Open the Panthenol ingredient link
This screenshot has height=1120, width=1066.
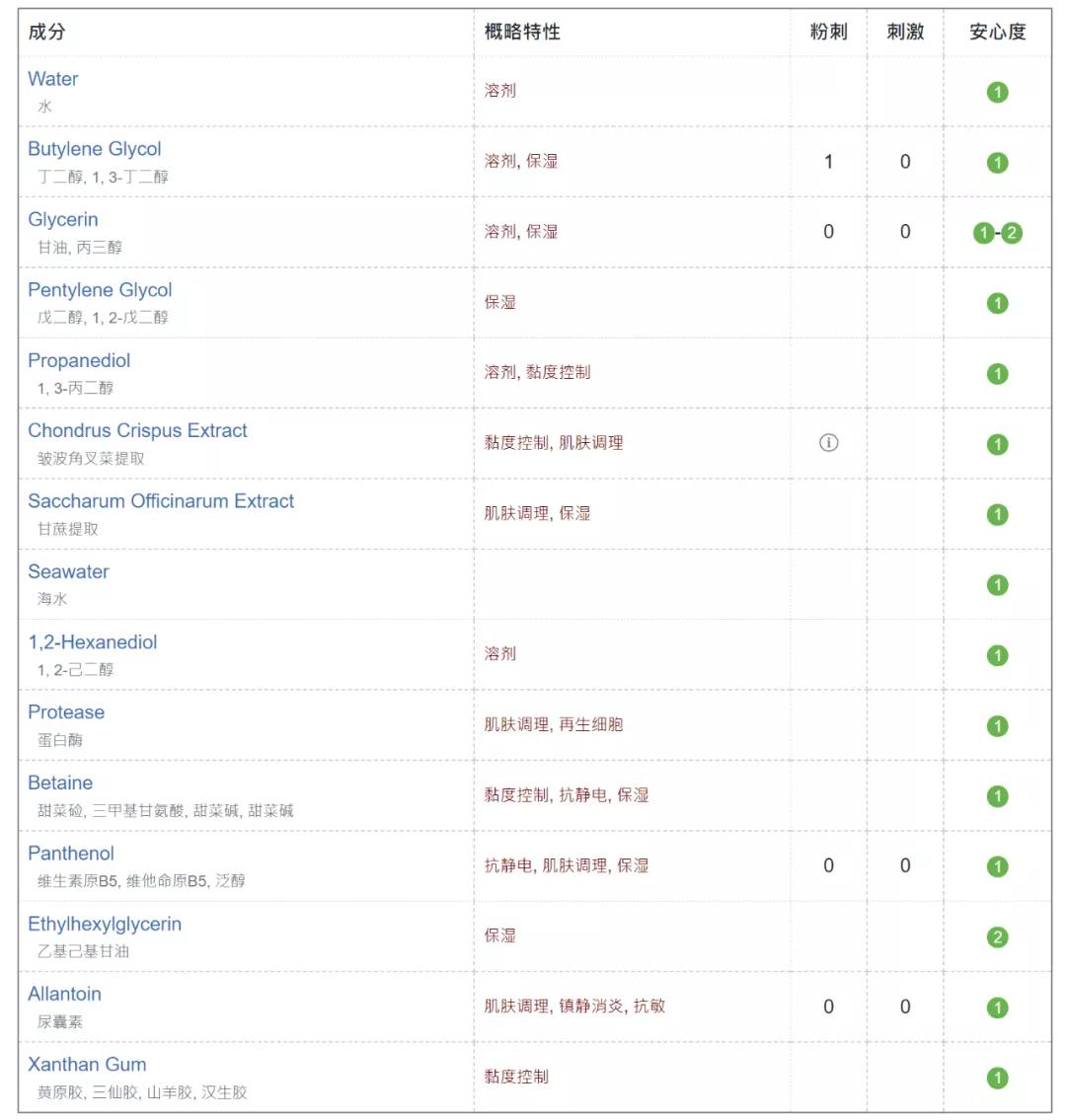[x=71, y=854]
